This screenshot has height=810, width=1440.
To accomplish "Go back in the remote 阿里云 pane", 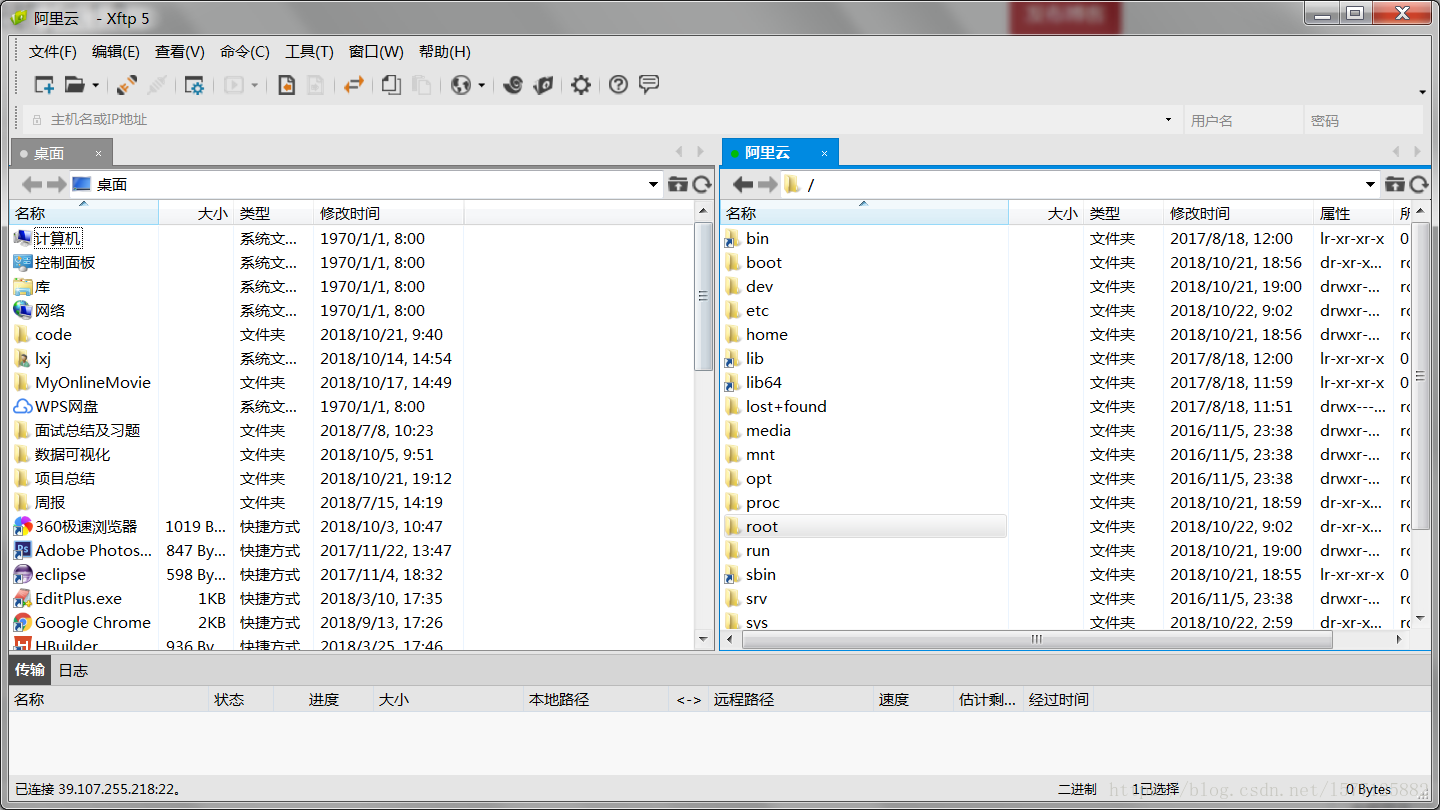I will click(743, 184).
